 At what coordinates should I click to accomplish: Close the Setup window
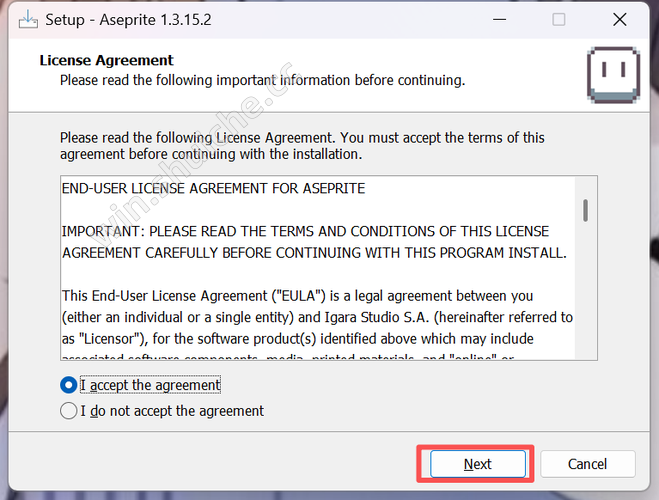(x=619, y=19)
